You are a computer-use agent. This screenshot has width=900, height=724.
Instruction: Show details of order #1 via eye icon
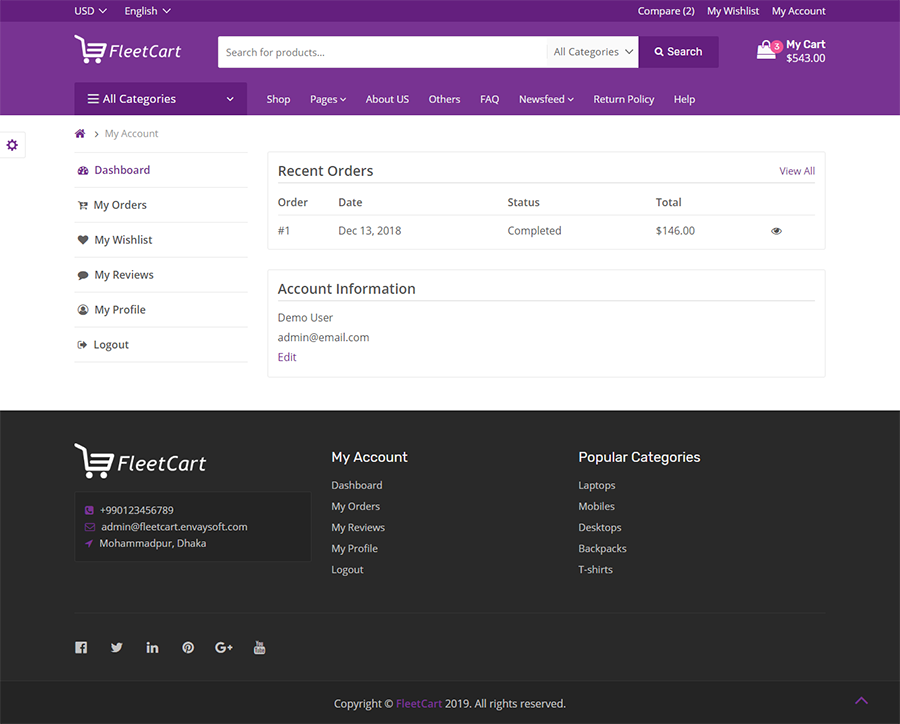(x=776, y=230)
